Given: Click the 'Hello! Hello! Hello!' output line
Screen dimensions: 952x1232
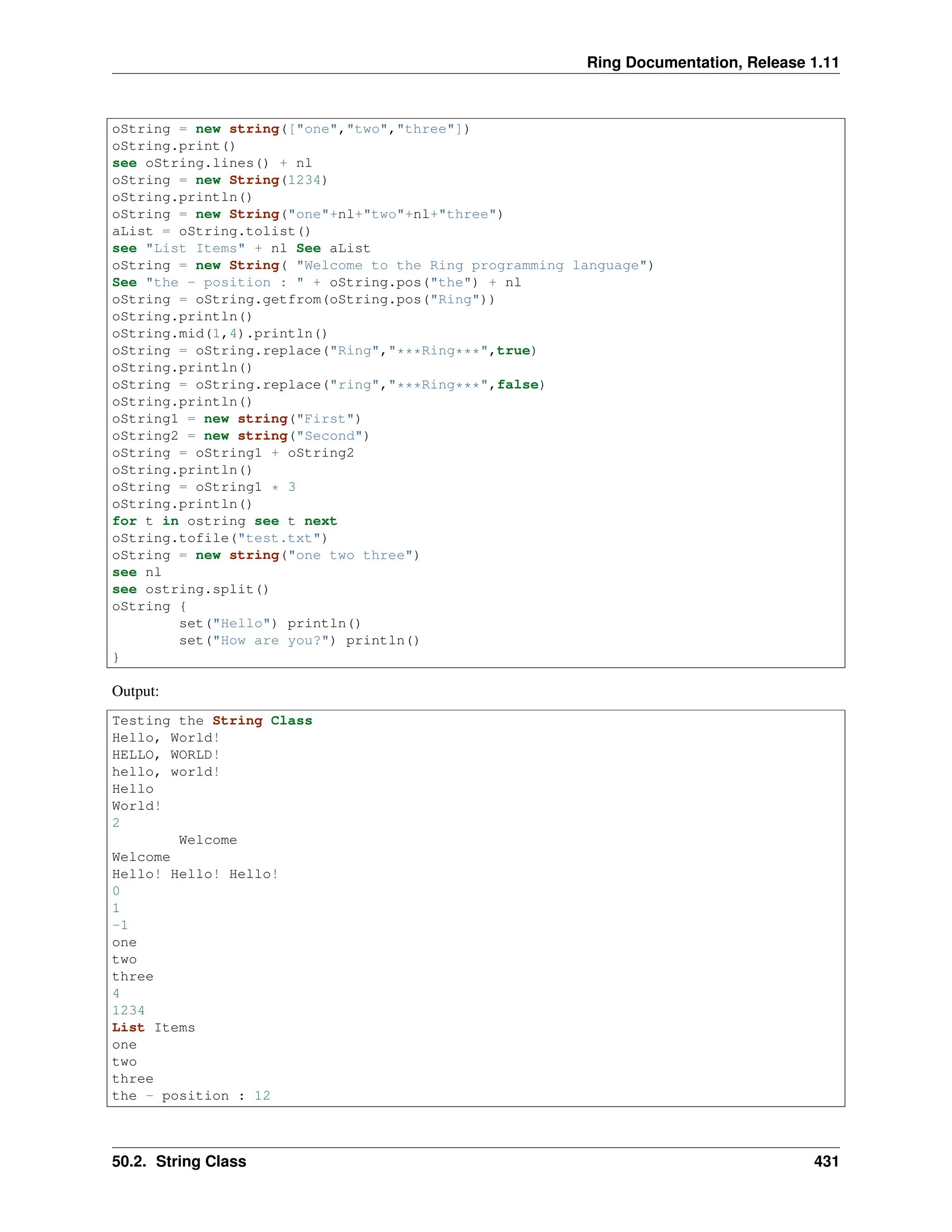Looking at the screenshot, I should click(x=195, y=874).
